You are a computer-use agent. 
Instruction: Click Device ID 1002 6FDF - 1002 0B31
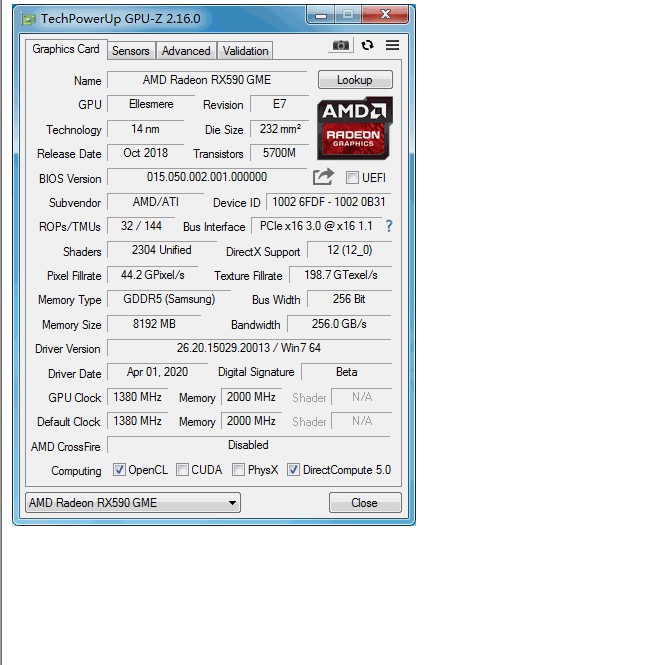pyautogui.click(x=329, y=201)
